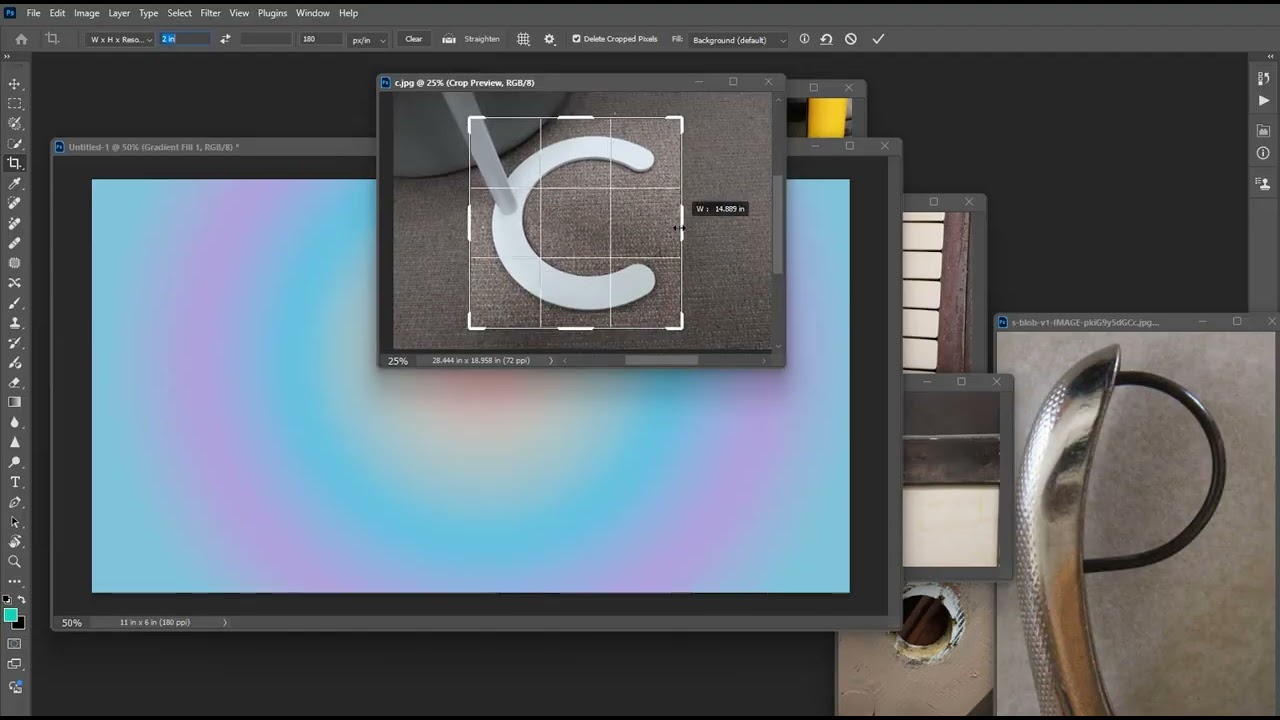
Task: Select the Zoom tool
Action: click(14, 562)
